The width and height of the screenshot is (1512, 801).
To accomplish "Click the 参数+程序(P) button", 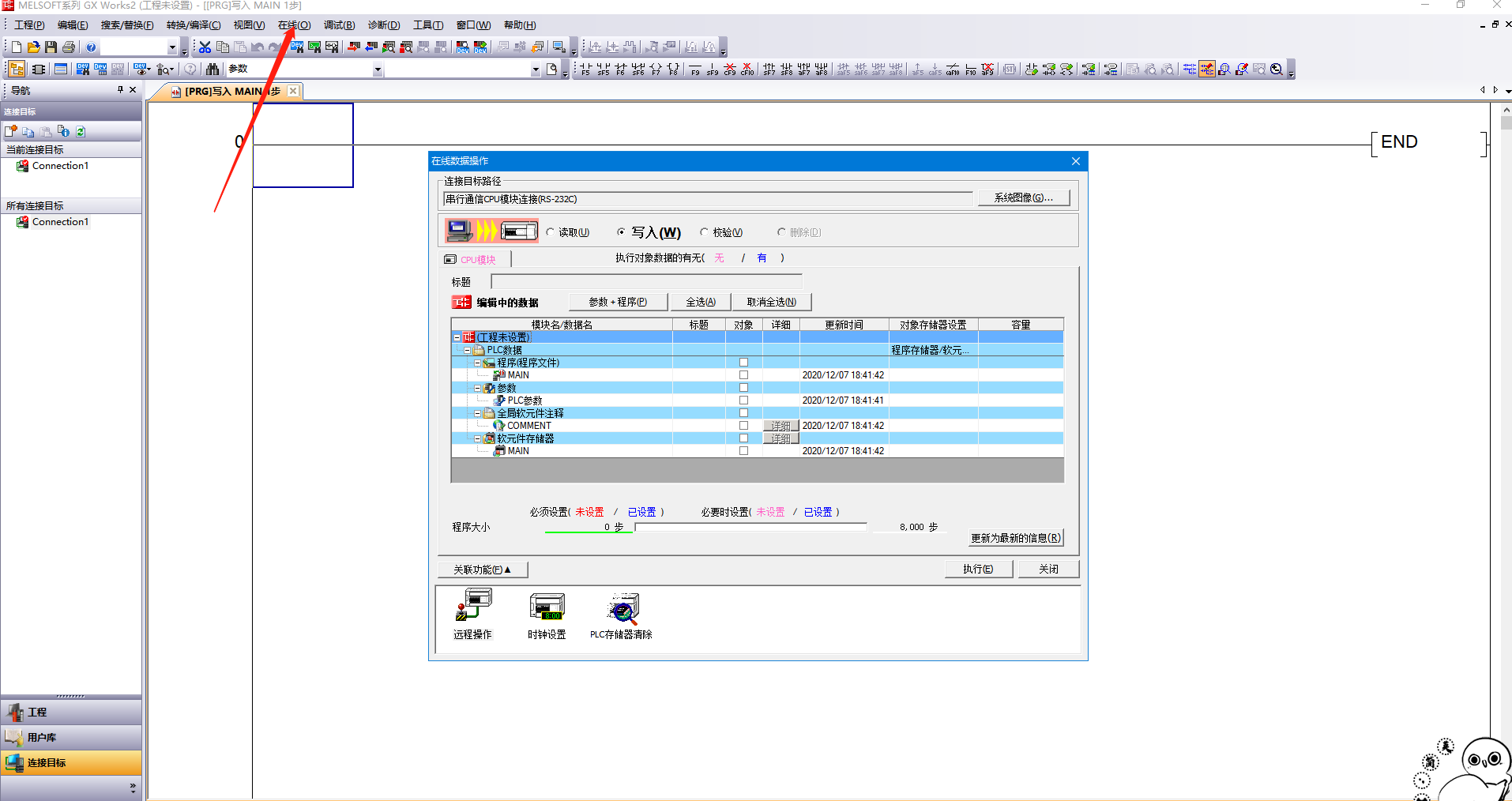I will [618, 303].
